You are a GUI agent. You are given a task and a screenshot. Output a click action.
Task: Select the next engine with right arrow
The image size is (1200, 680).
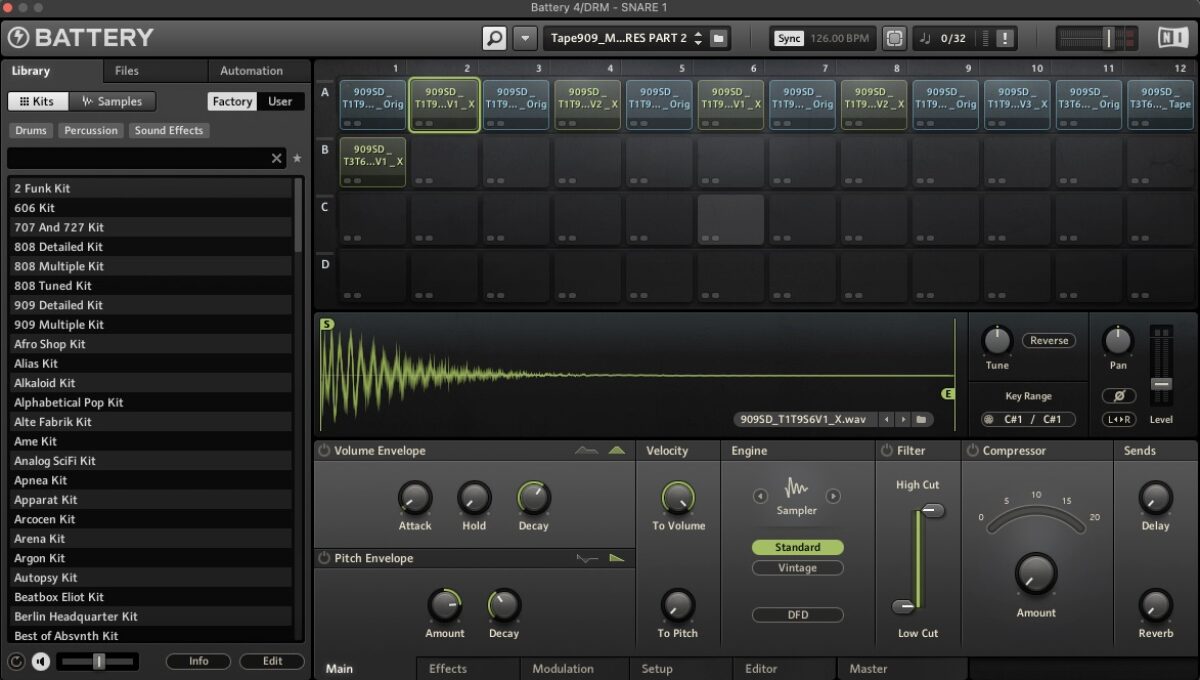point(833,495)
